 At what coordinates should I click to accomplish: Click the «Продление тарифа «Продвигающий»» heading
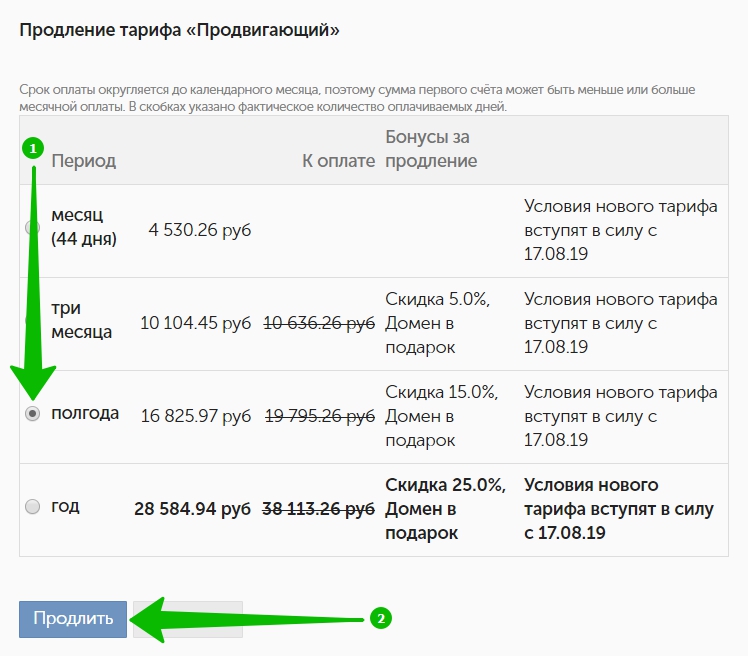(x=179, y=30)
